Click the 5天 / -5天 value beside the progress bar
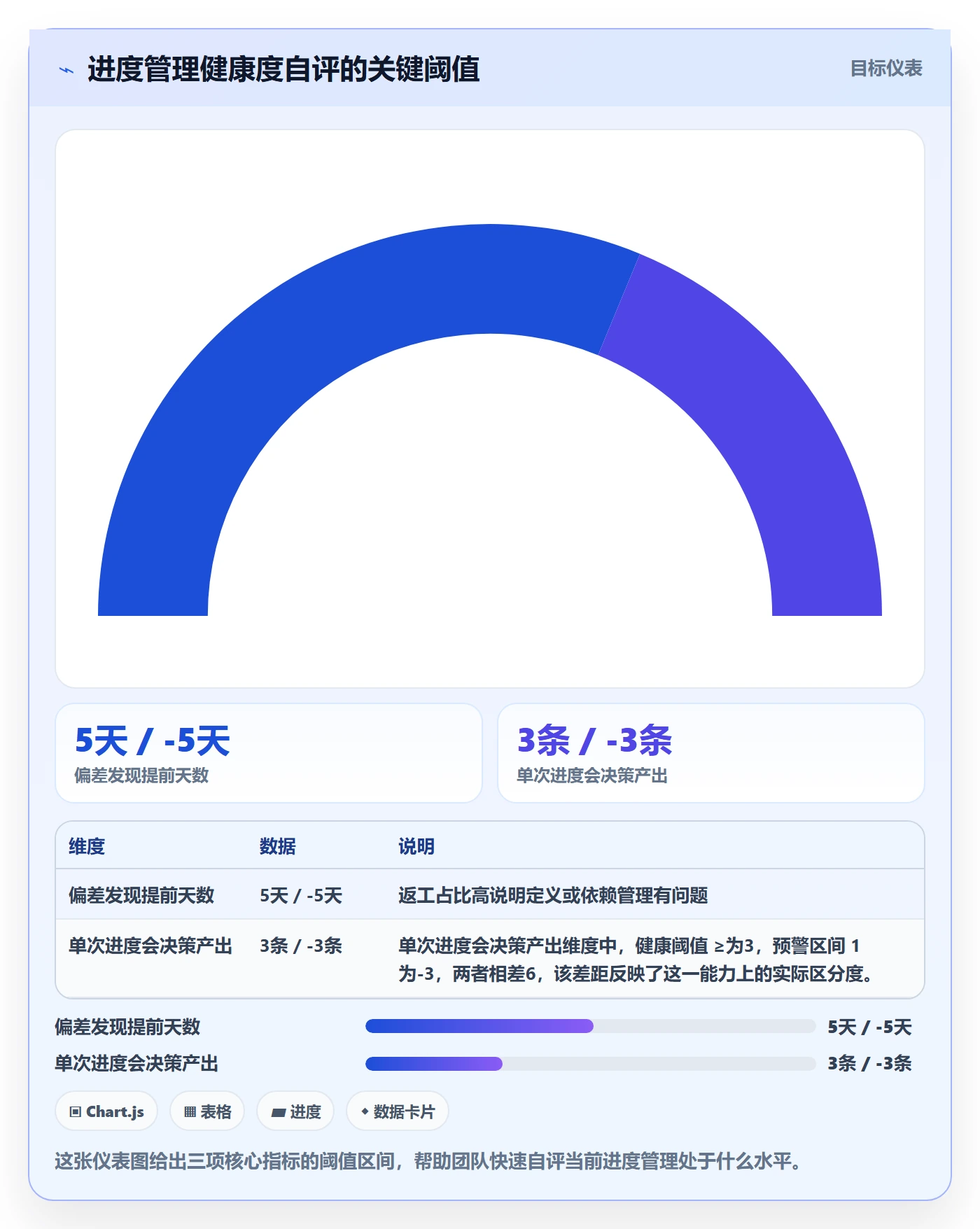Screen dimensions: 980x1229 point(869,1027)
